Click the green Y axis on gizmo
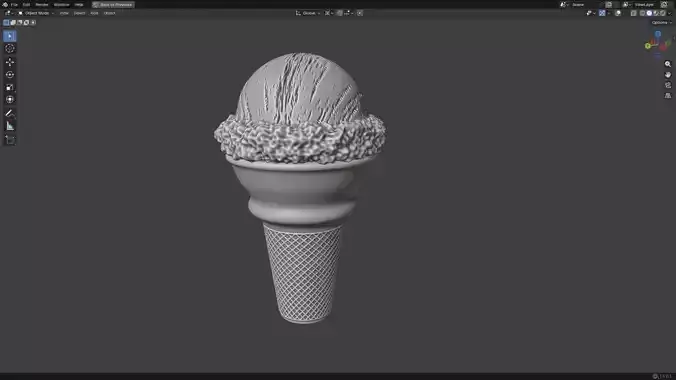676x380 pixels. [x=648, y=46]
